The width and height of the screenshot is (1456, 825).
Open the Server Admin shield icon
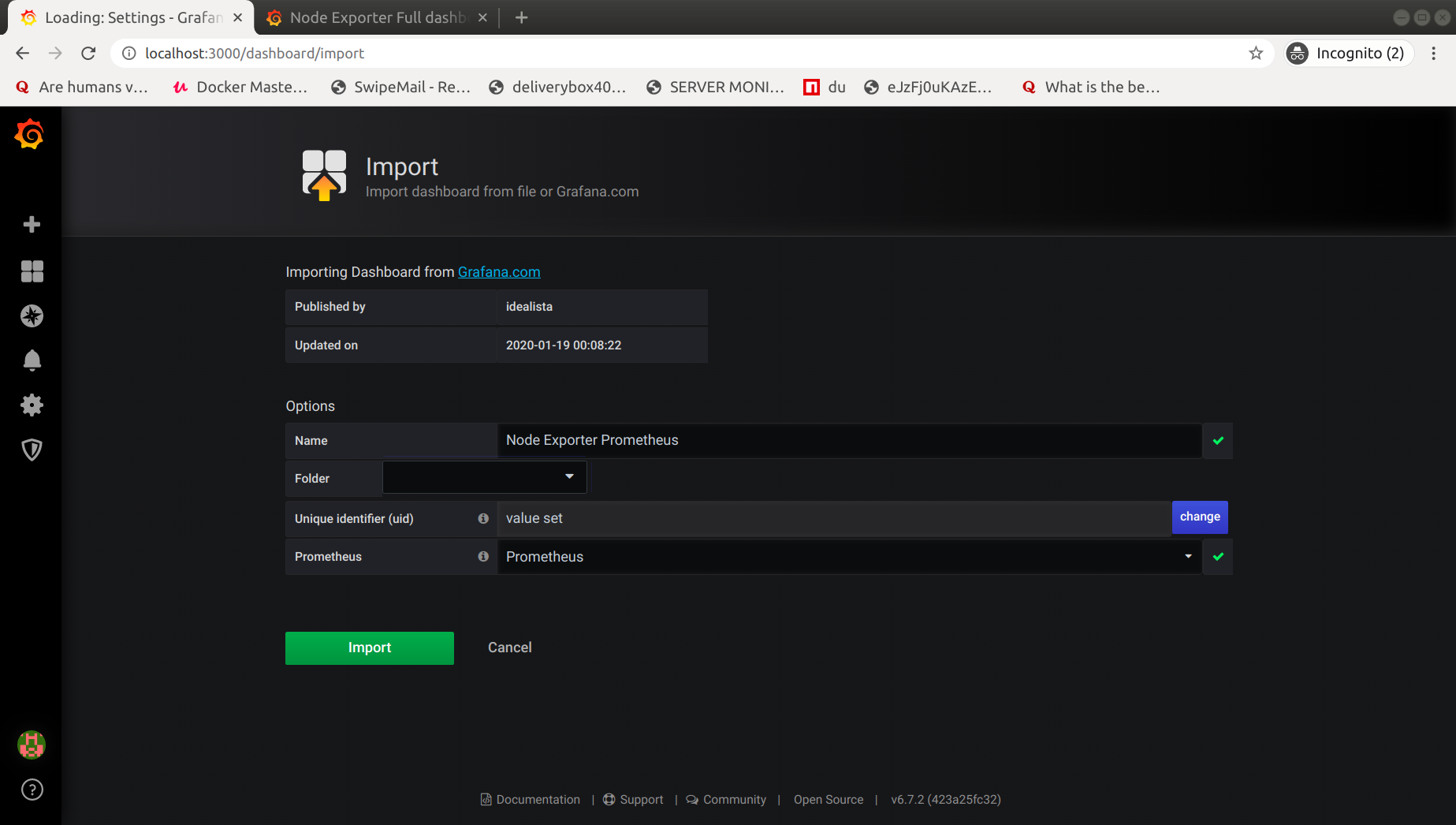tap(32, 450)
